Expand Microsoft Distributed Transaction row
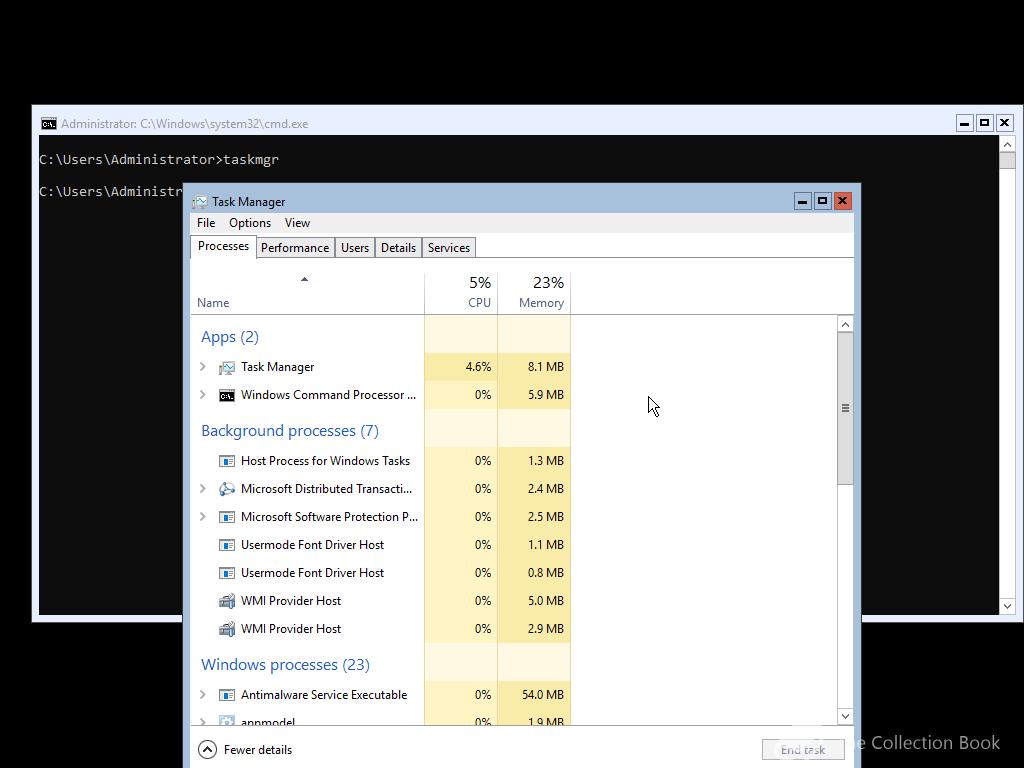The width and height of the screenshot is (1024, 768). 203,489
